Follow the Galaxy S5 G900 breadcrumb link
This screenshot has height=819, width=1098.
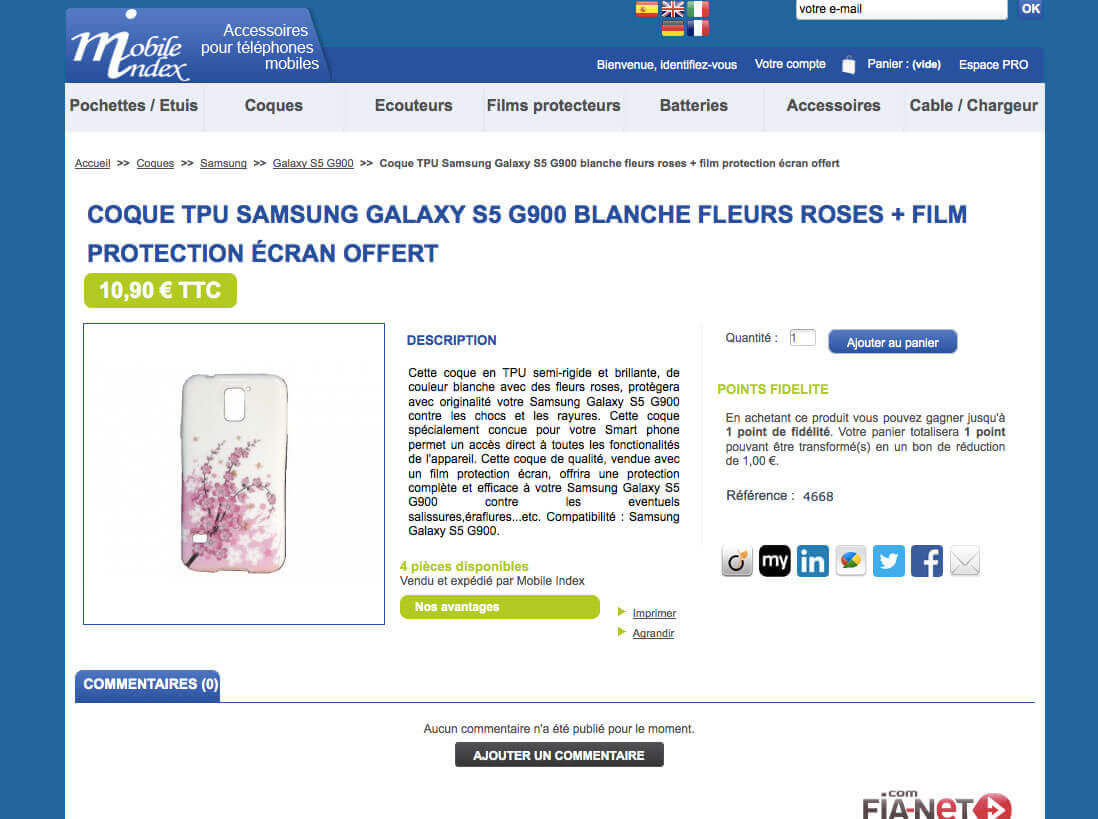coord(313,163)
